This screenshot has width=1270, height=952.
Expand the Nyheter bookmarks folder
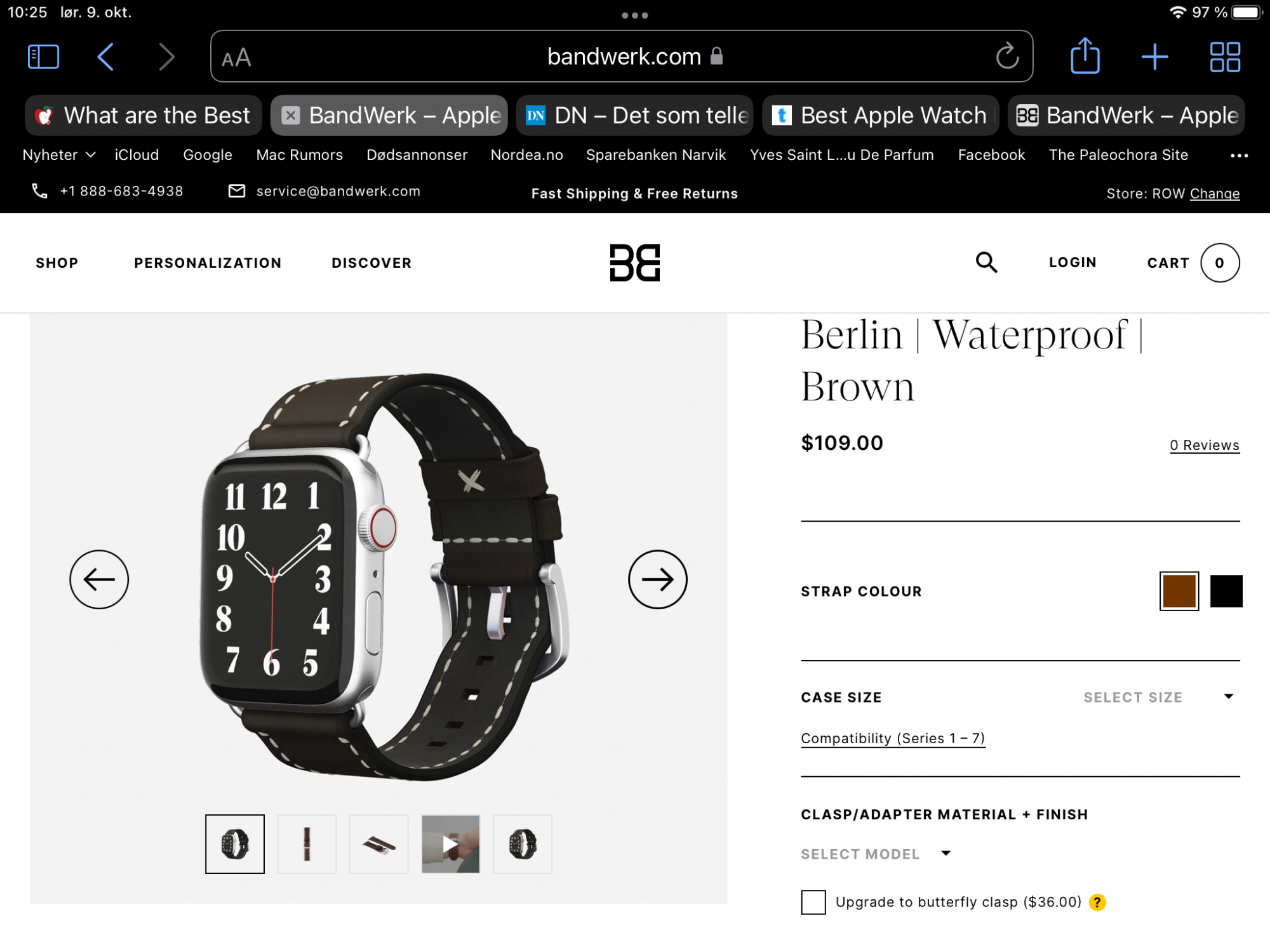[x=59, y=155]
